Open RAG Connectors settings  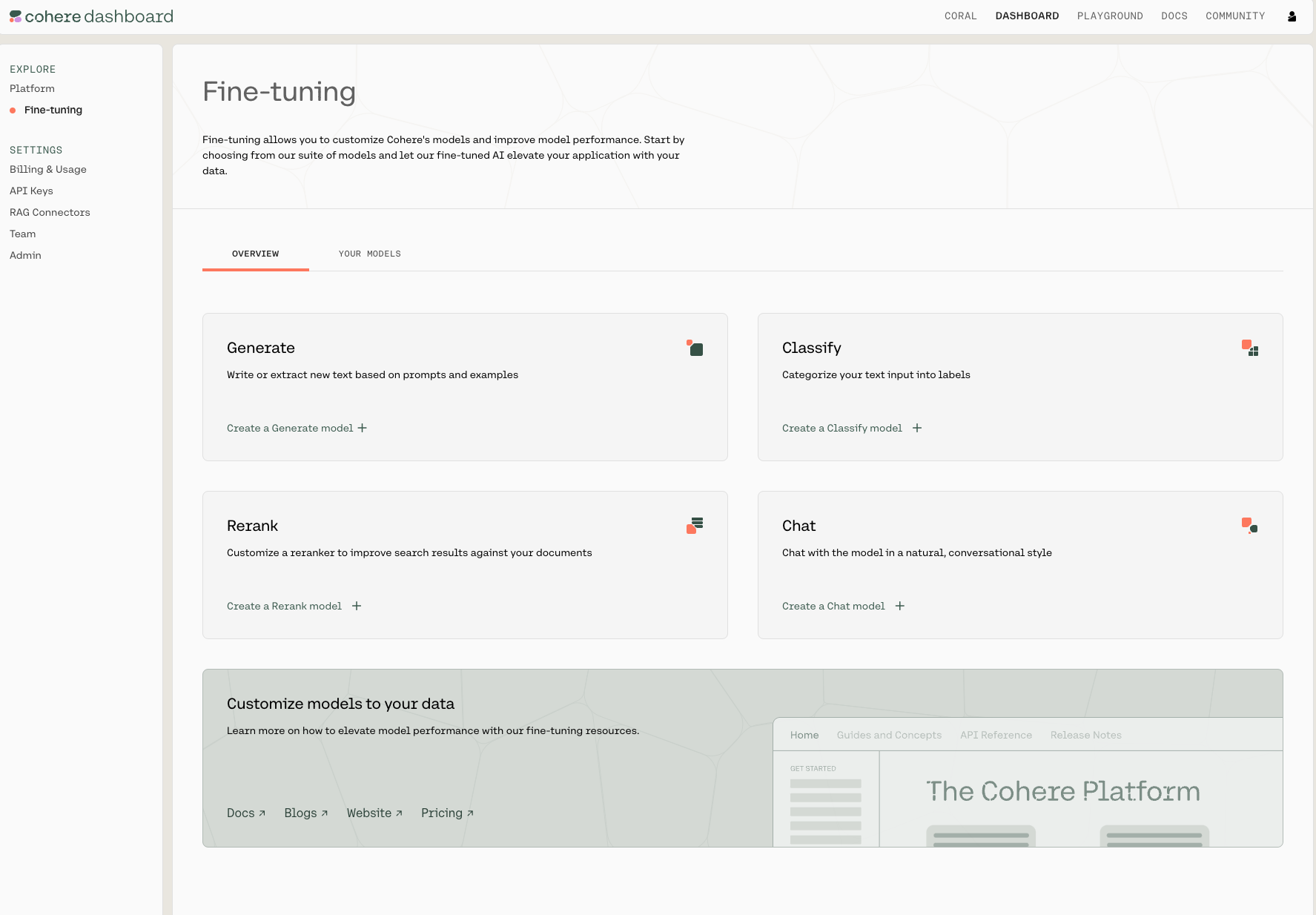(50, 212)
